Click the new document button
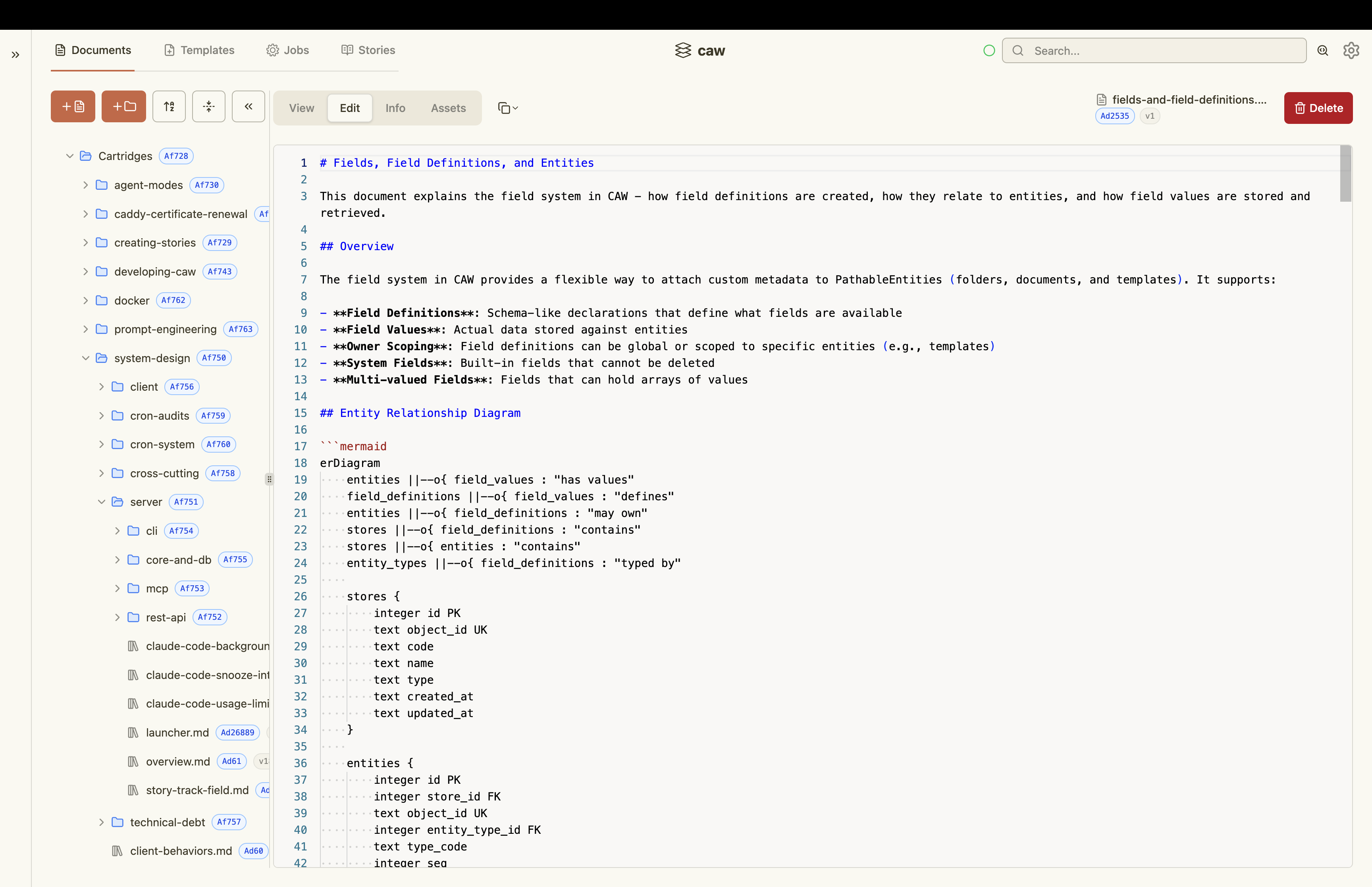Screen dimensions: 1372x887 [73, 106]
